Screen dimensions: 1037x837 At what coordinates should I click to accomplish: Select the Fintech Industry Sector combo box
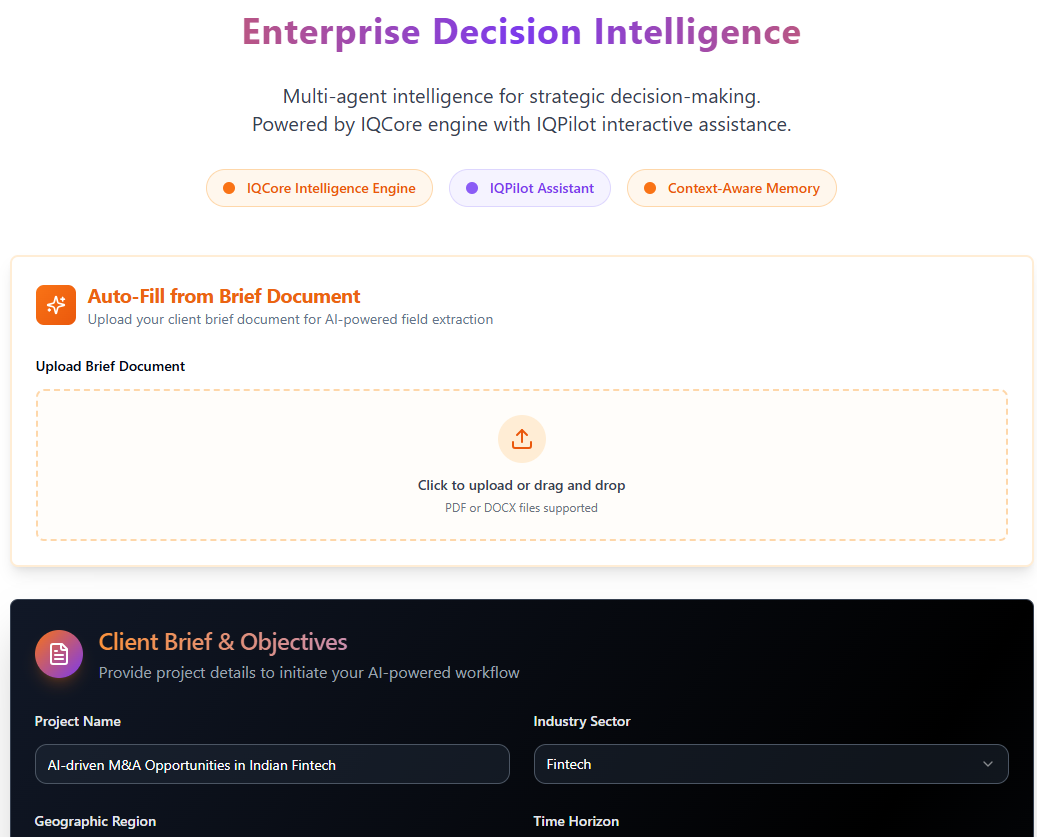770,764
